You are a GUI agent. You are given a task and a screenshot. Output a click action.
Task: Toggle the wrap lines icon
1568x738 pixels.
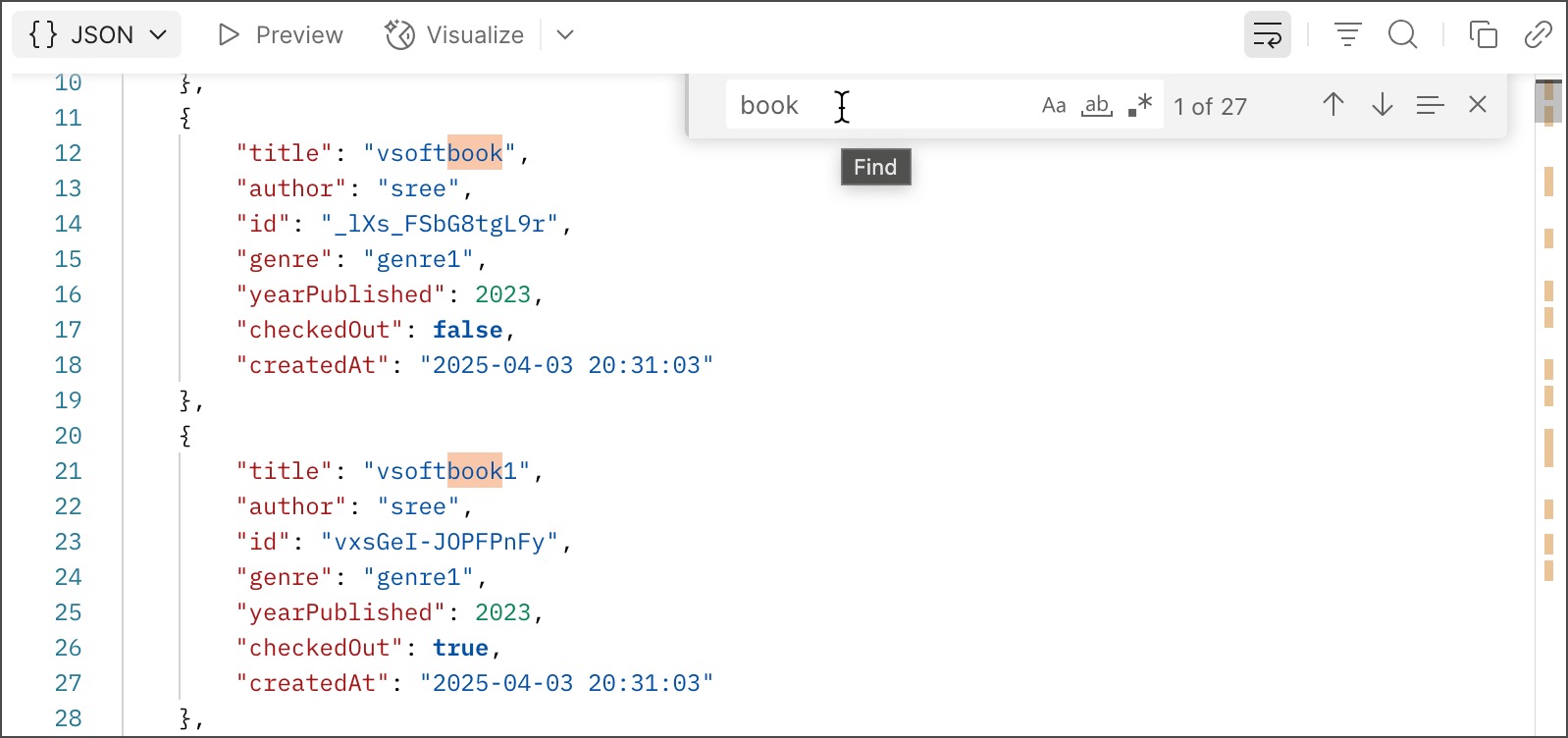(1267, 35)
